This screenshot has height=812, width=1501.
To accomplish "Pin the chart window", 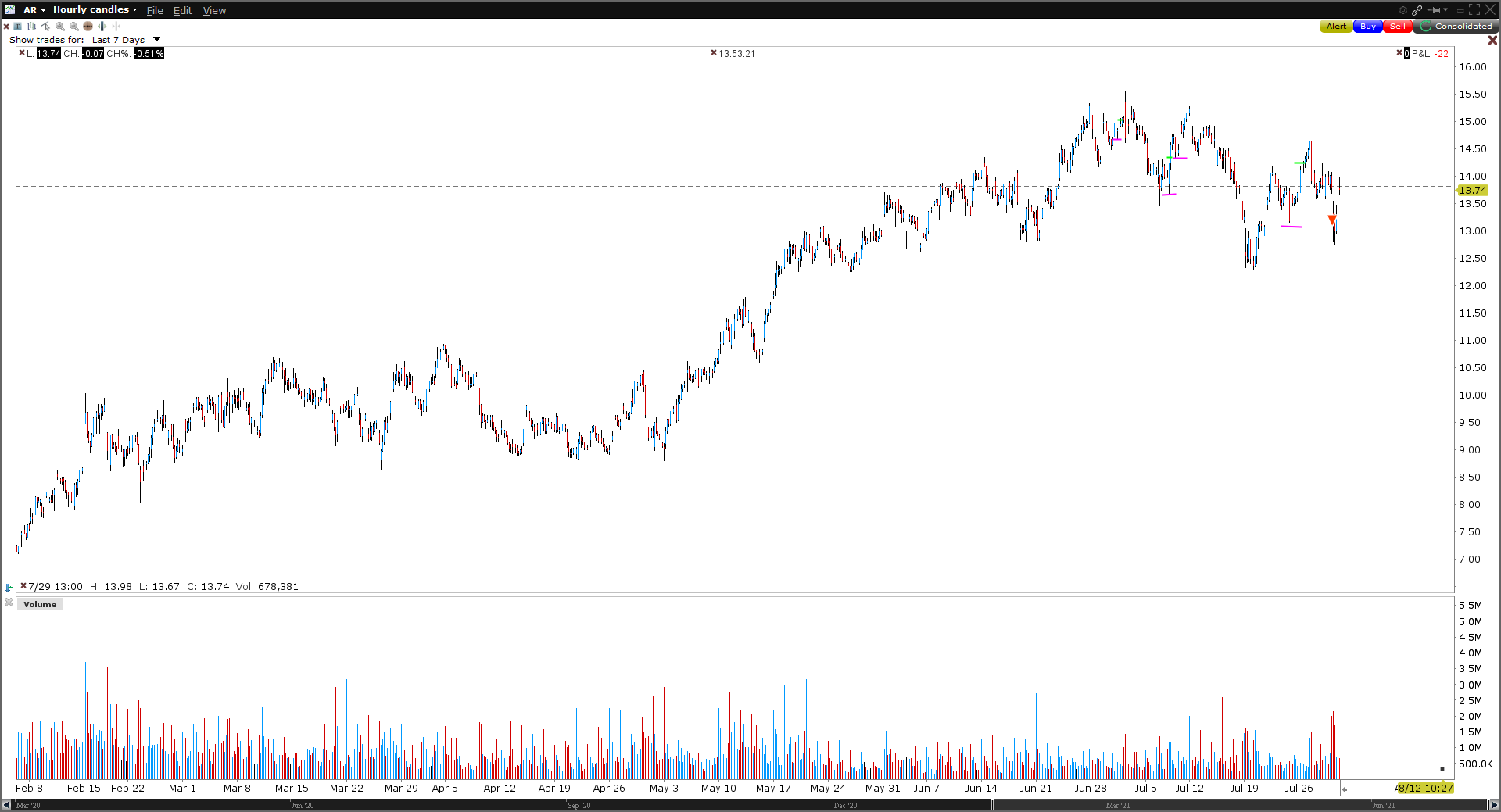I will (x=1434, y=10).
